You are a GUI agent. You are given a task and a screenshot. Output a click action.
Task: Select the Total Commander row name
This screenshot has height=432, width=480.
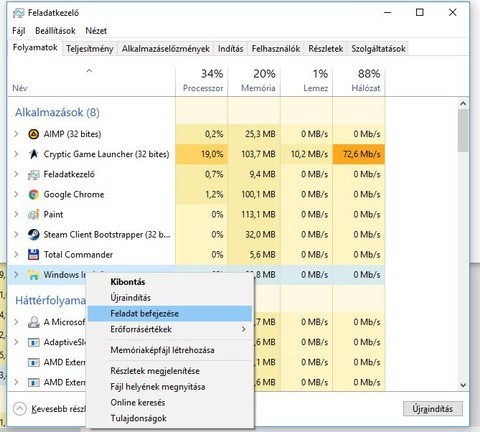coord(78,255)
